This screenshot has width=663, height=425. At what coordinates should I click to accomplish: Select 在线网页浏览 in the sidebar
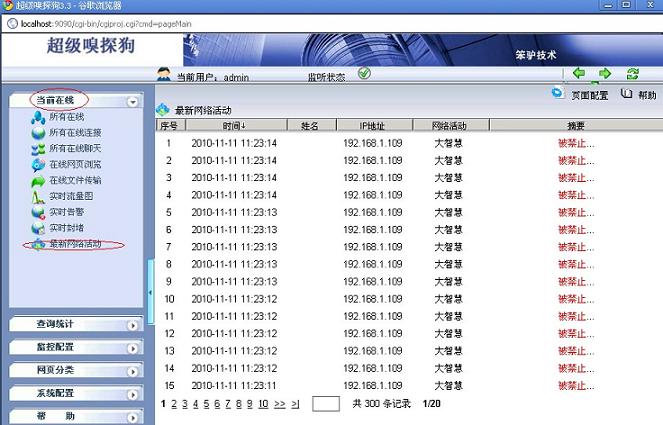tap(74, 164)
